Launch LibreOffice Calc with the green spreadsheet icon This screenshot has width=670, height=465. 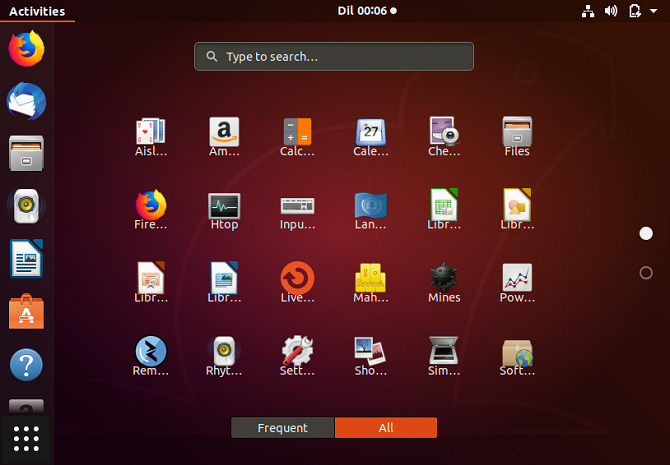444,210
